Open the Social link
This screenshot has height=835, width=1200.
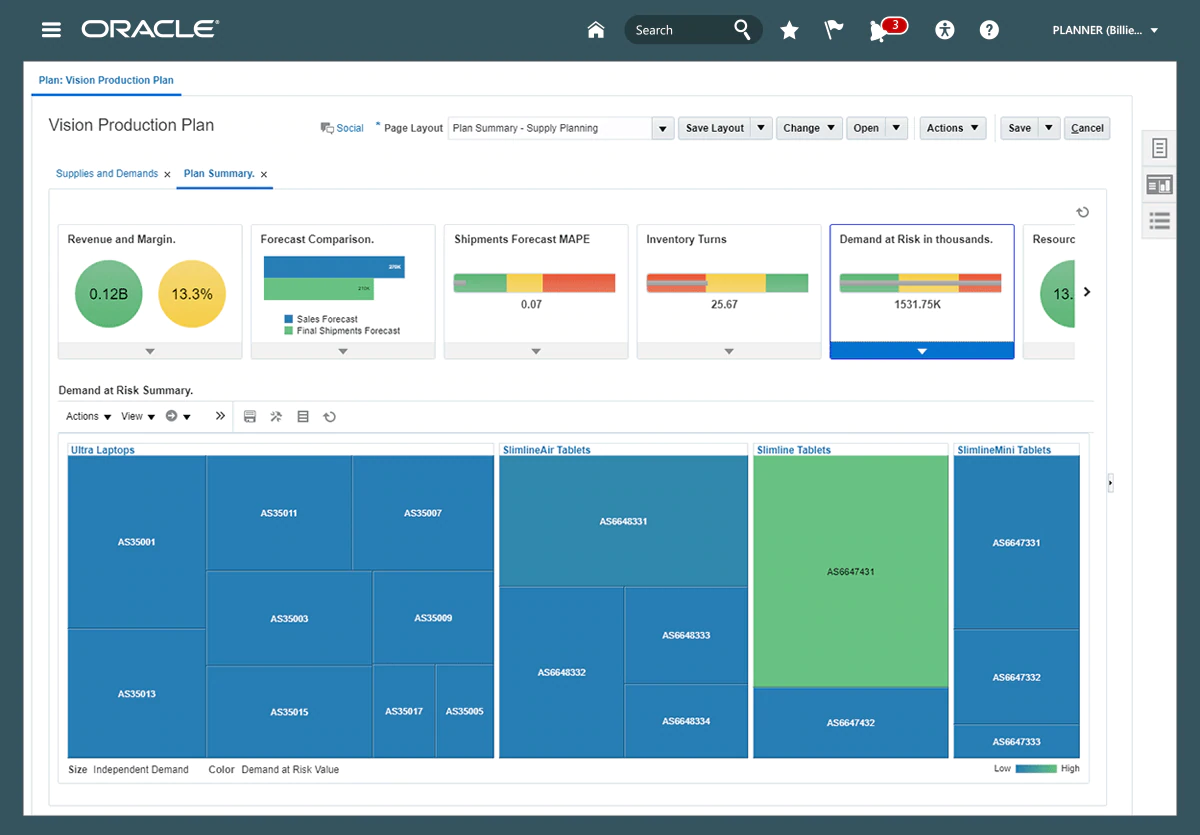coord(342,128)
